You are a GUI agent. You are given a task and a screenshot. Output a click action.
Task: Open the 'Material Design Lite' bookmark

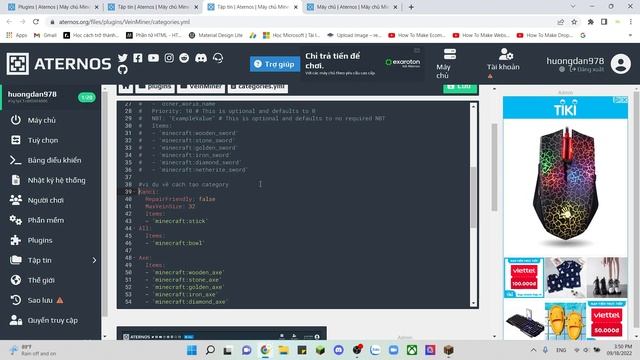click(216, 36)
